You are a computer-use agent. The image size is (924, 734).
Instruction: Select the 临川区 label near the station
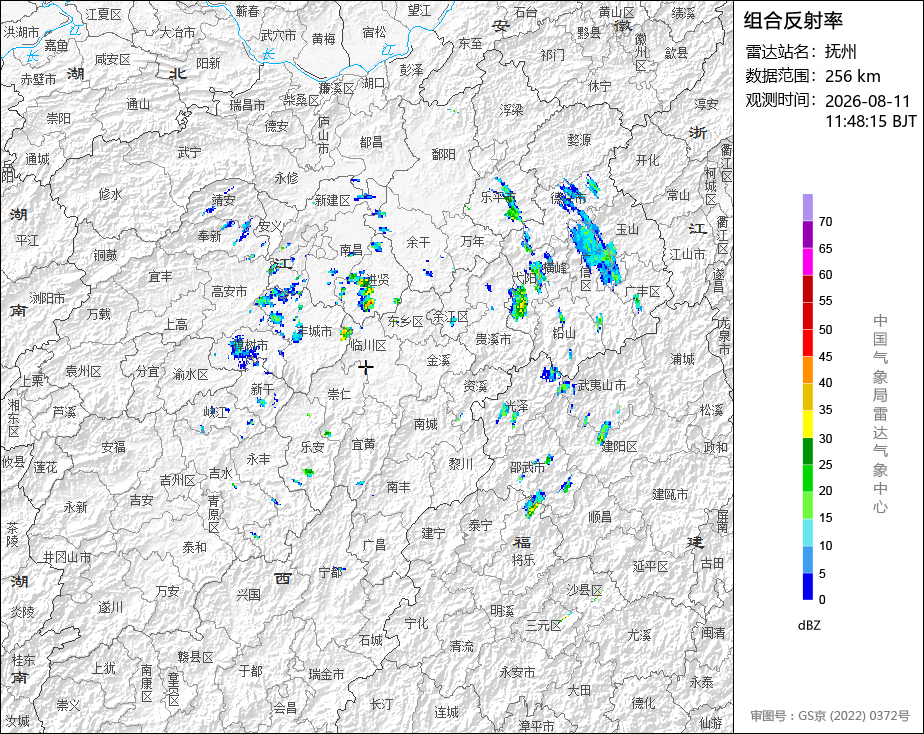368,345
